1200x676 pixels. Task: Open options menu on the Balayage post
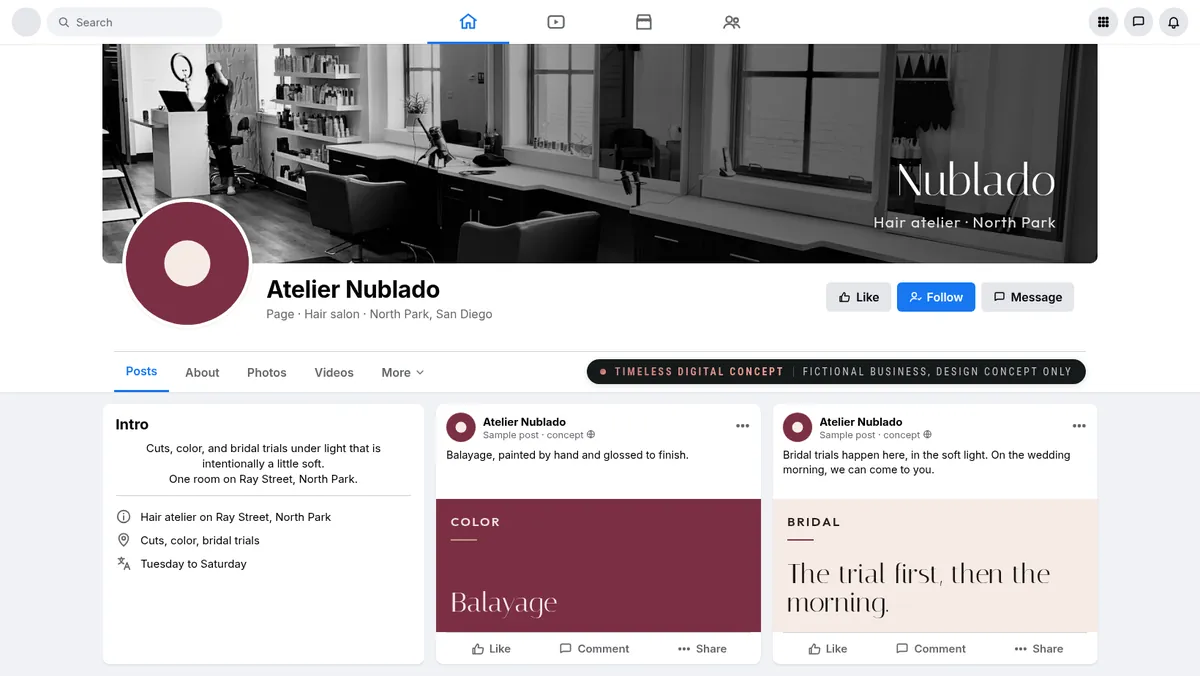[742, 426]
